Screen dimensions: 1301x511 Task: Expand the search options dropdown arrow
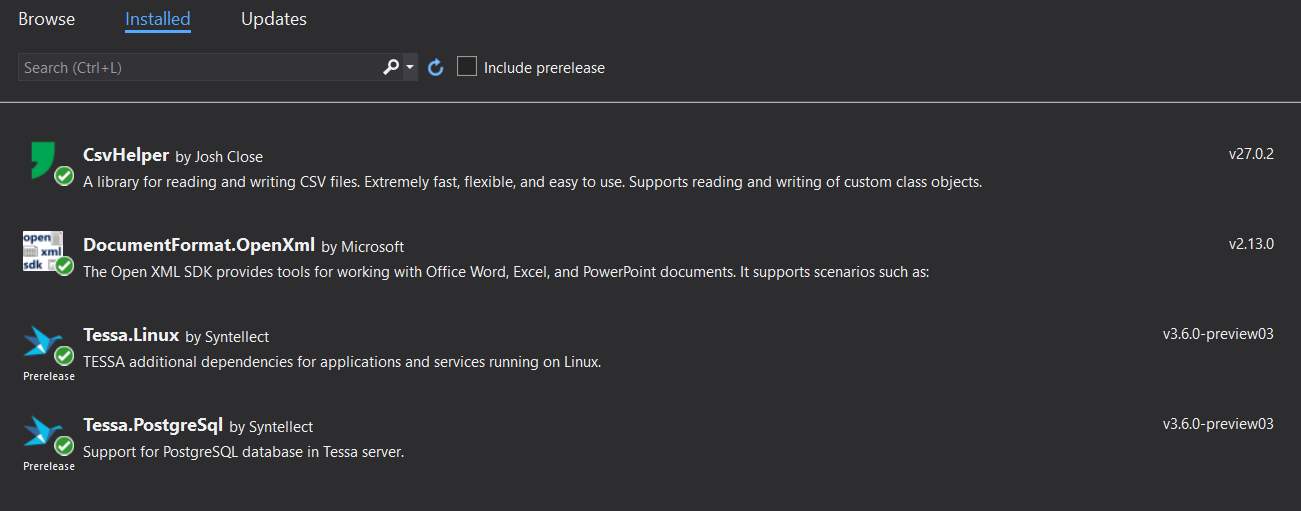pos(410,68)
